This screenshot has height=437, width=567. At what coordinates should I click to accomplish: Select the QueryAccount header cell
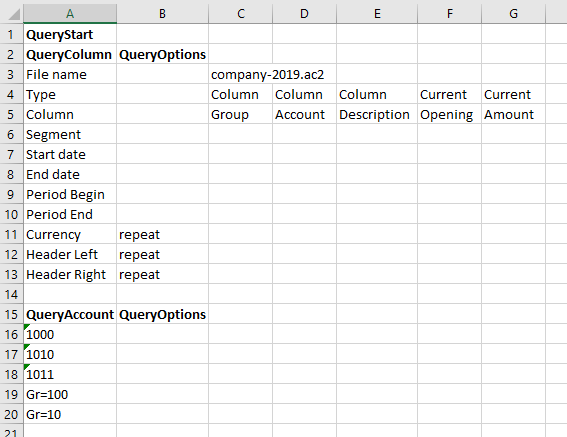point(70,315)
